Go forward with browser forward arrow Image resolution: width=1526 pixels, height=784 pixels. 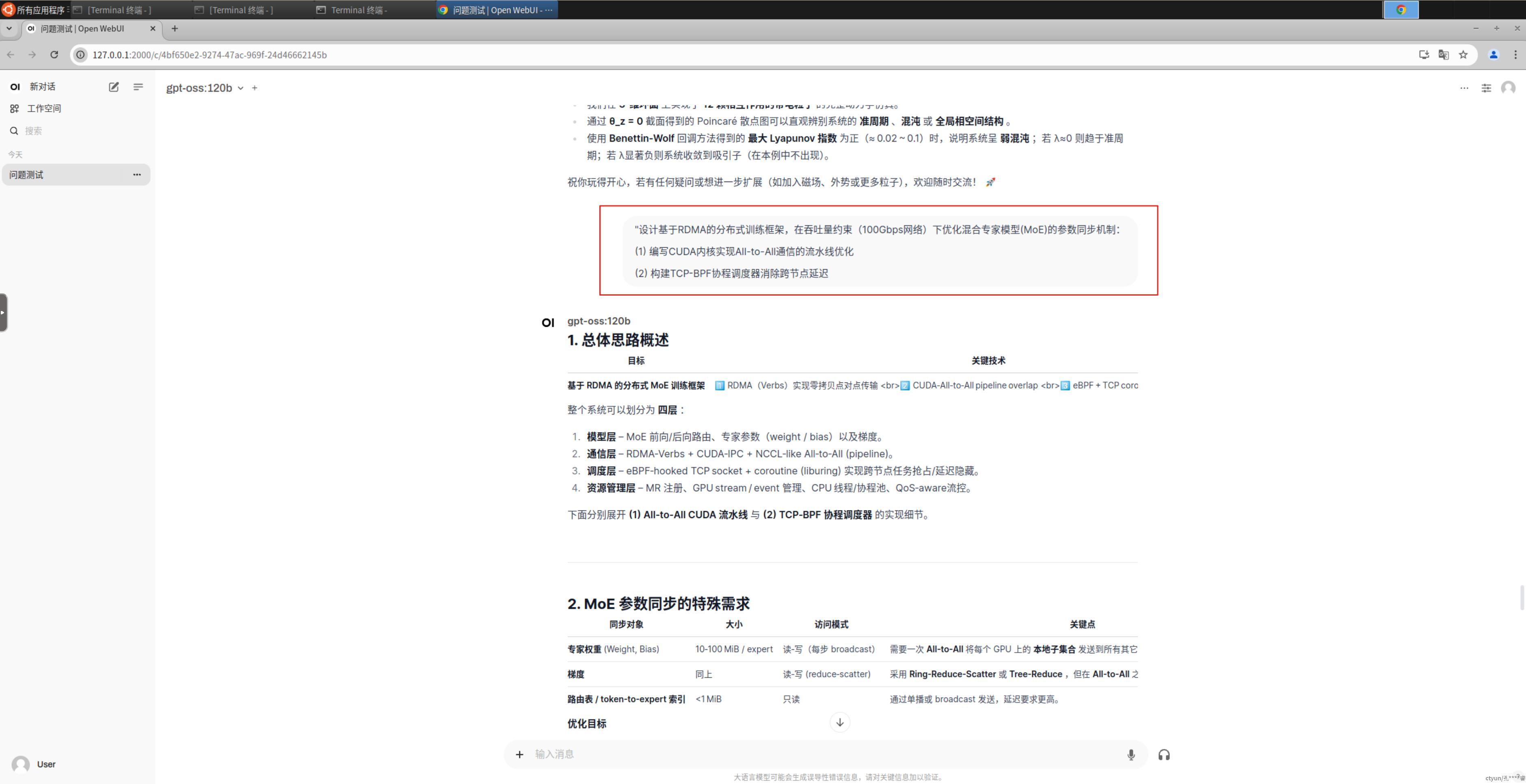pos(32,54)
